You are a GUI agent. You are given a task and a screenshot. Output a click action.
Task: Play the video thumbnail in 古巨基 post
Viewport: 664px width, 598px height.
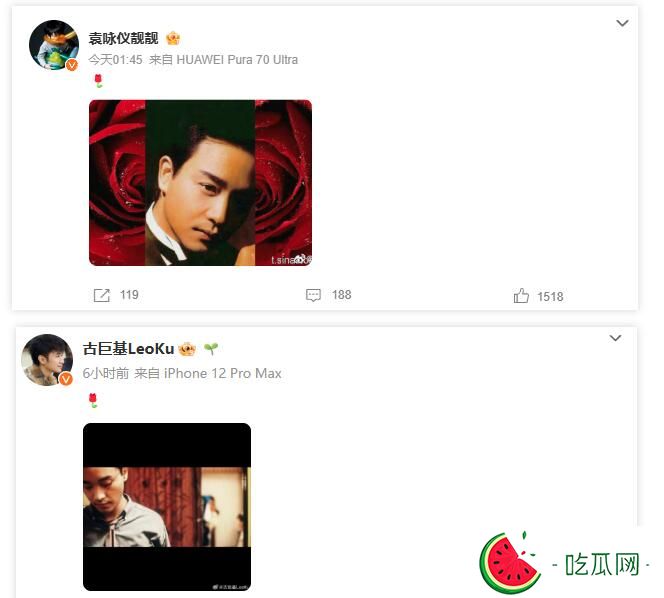coord(167,507)
